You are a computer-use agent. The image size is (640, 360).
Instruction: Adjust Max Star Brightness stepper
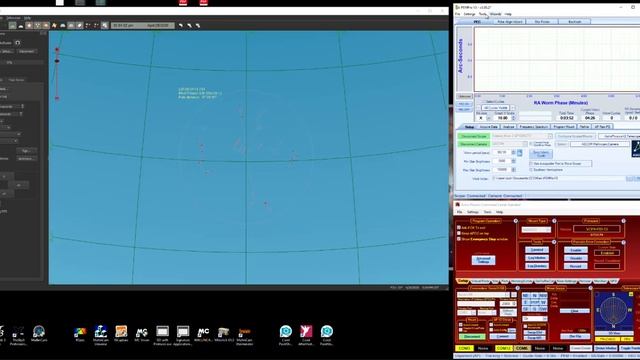[513, 169]
